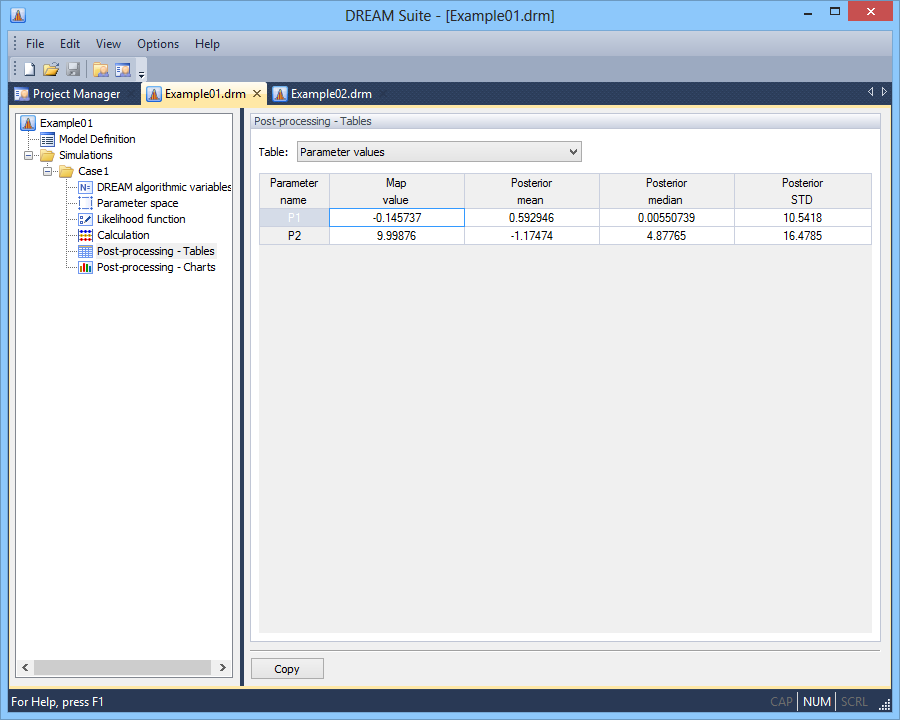Screen dimensions: 900x720
Task: Click the SCRL status bar indicator
Action: 854,702
